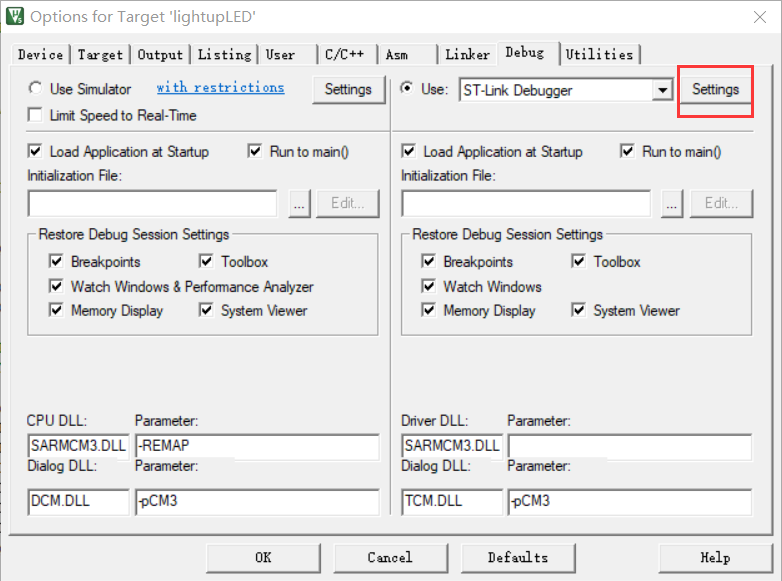This screenshot has width=782, height=581.
Task: Click Driver DLL field SARMCM3.DLL
Action: pyautogui.click(x=452, y=446)
